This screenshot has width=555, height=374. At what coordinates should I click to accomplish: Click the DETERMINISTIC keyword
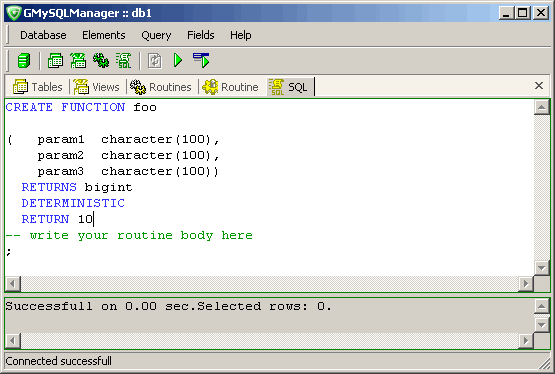coord(73,203)
